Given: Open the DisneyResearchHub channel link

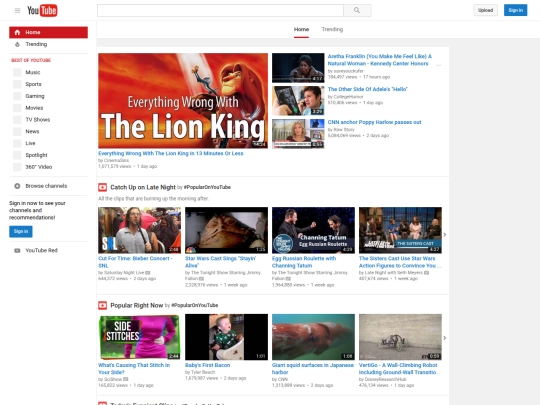Looking at the screenshot, I should (x=385, y=379).
